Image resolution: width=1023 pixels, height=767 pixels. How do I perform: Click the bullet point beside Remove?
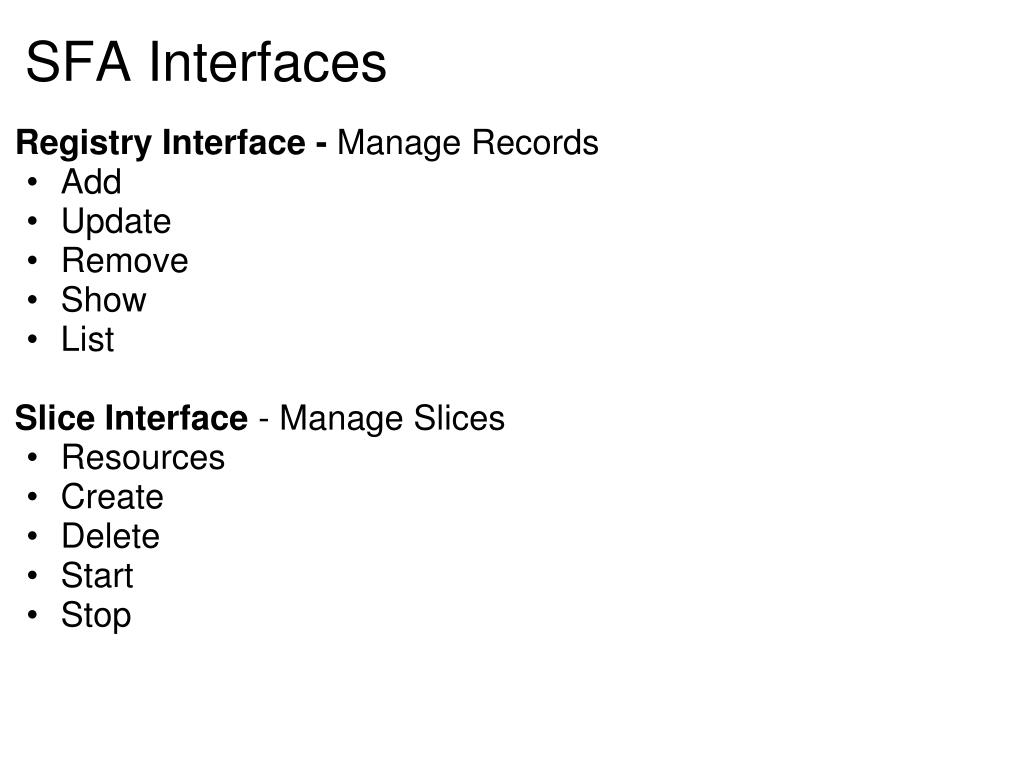point(33,261)
